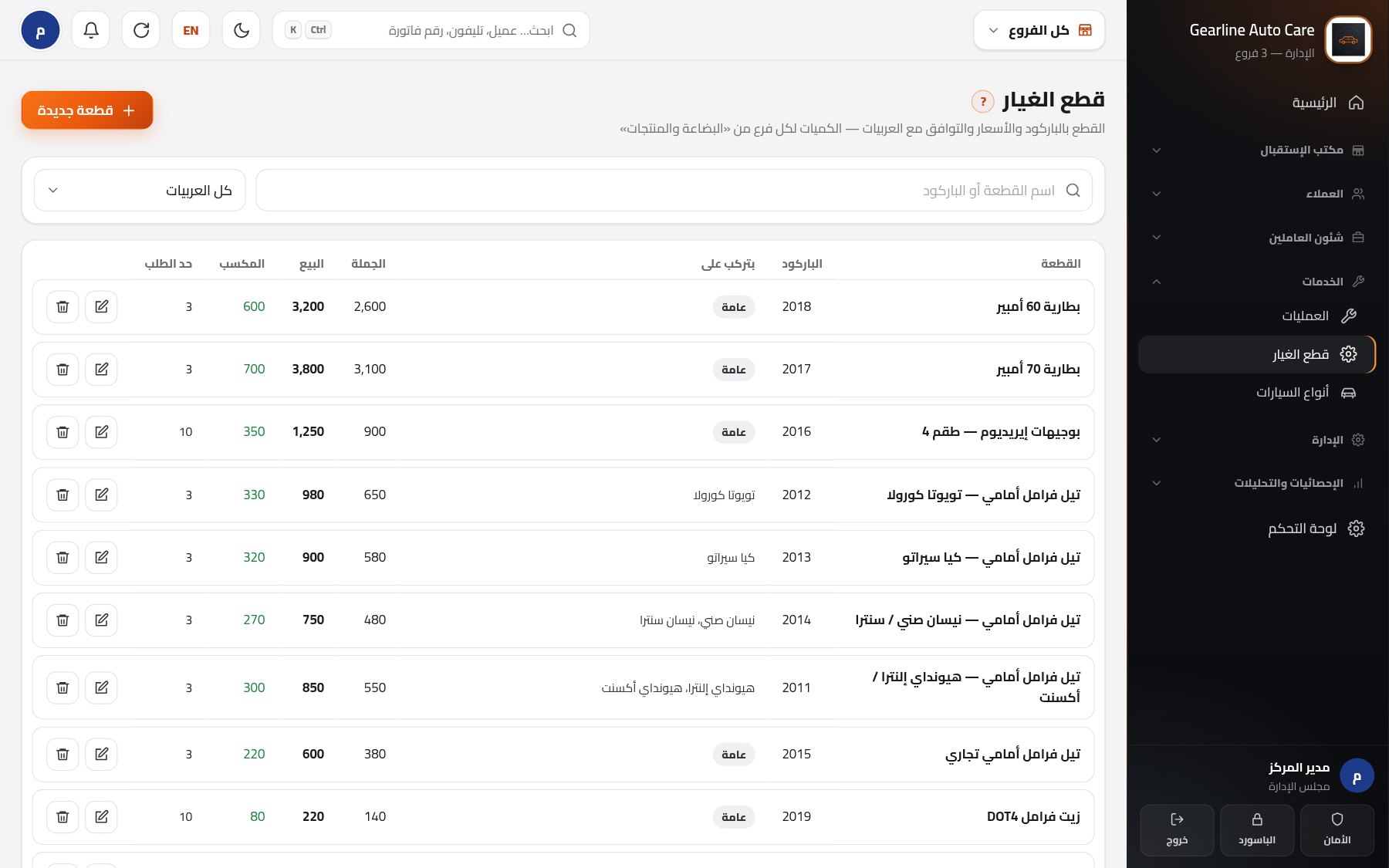Switch language using the EN button

tap(191, 30)
